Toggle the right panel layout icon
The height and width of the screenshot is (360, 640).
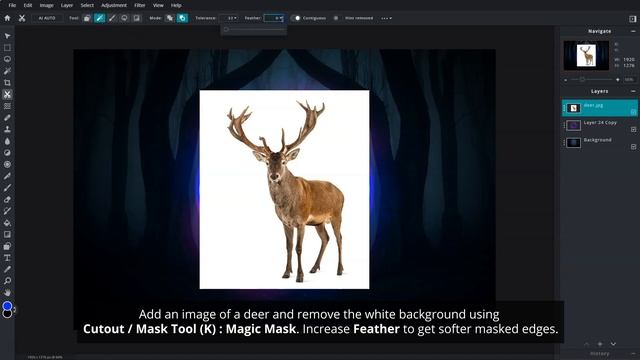[x=632, y=19]
